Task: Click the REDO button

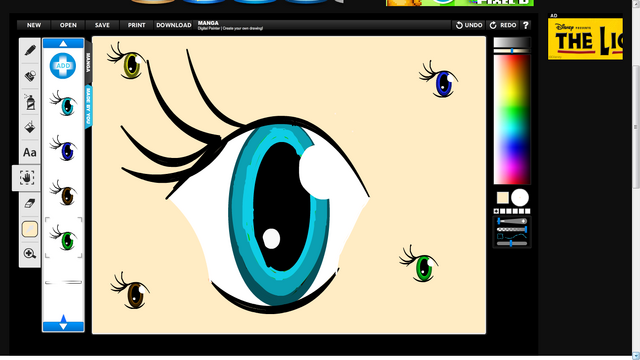Action: [503, 25]
